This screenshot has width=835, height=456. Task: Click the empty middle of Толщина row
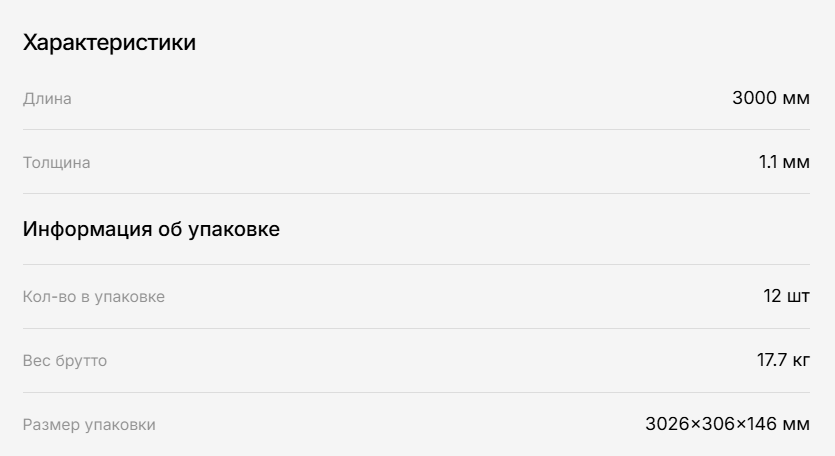point(424,162)
